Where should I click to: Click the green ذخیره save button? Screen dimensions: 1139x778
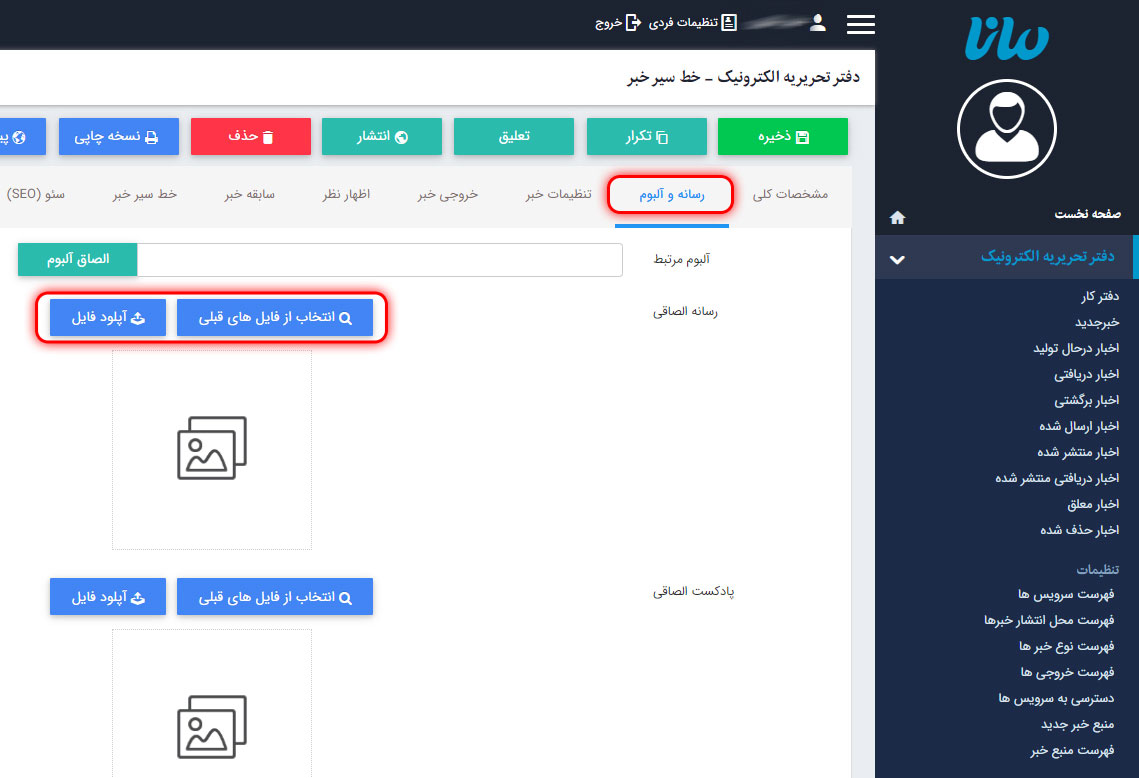pyautogui.click(x=783, y=137)
